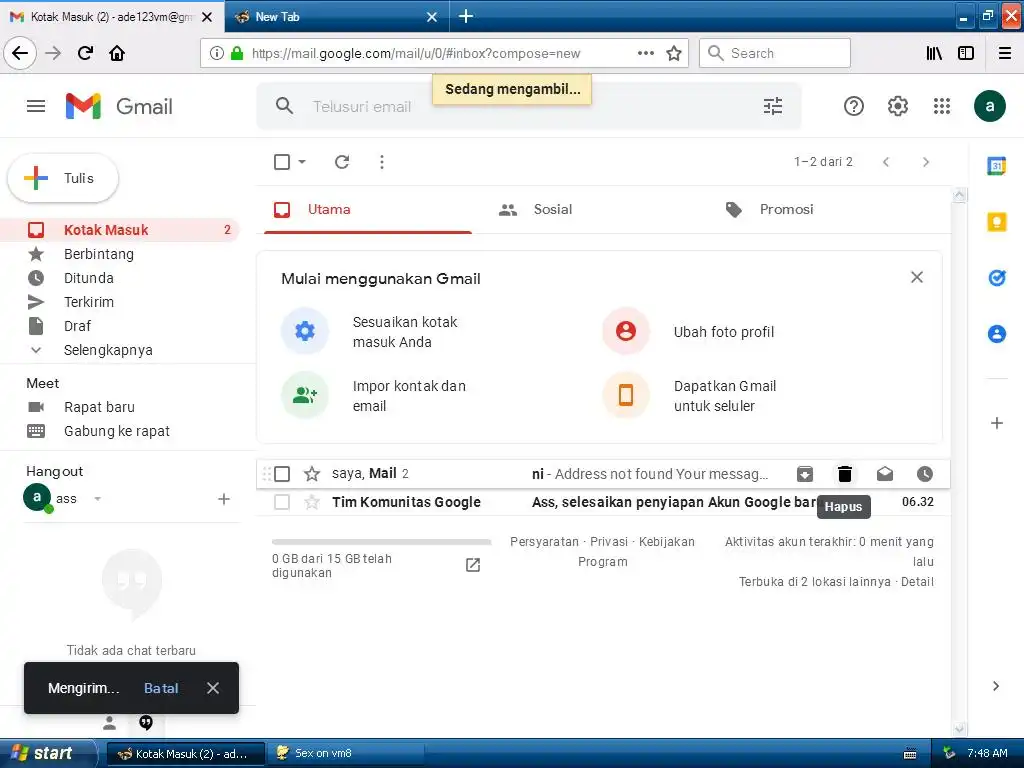Open Firefox Library icon
This screenshot has width=1024, height=768.
(x=934, y=53)
